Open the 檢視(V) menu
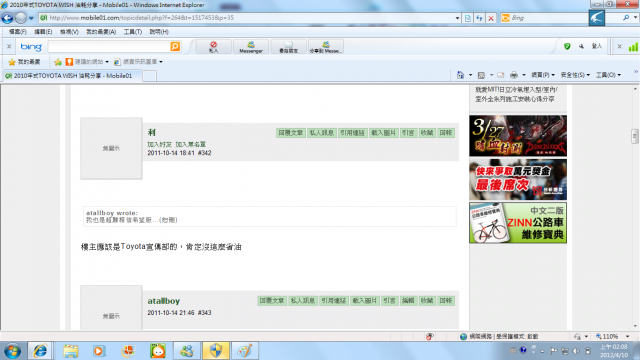Screen dimensions: 640x360 coord(69,32)
